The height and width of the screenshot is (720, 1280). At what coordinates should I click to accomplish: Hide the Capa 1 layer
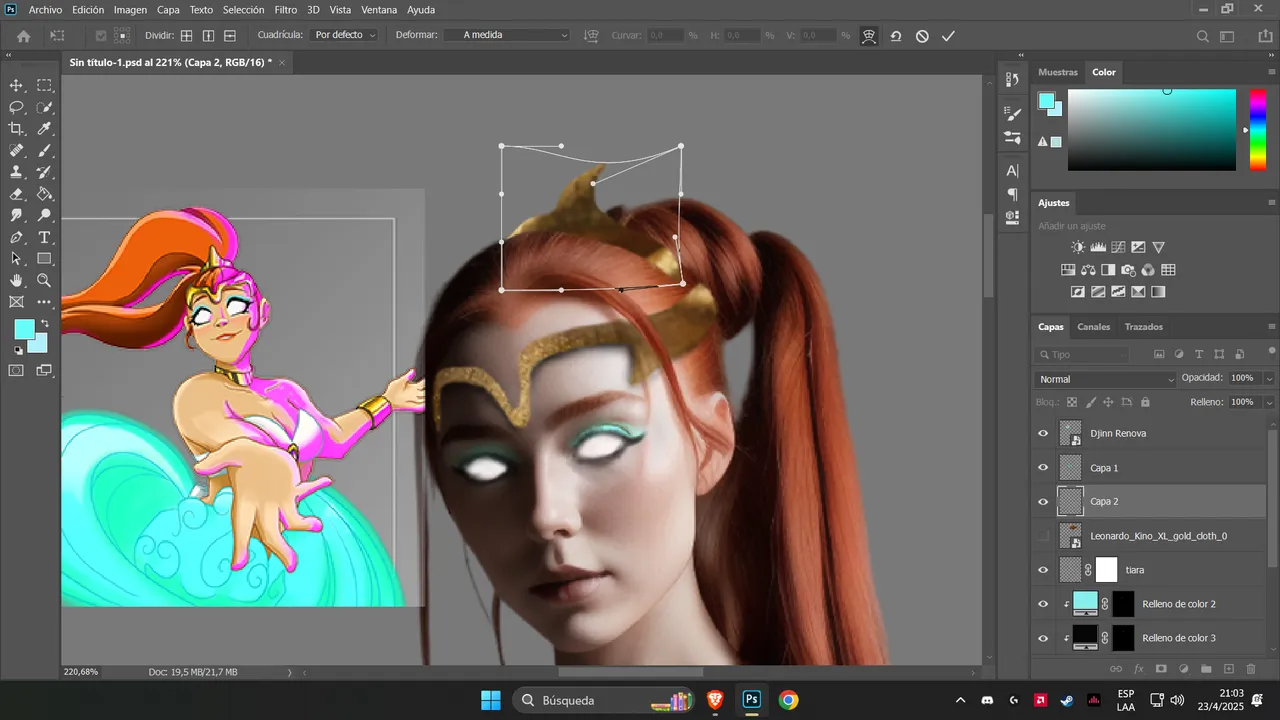pyautogui.click(x=1043, y=467)
